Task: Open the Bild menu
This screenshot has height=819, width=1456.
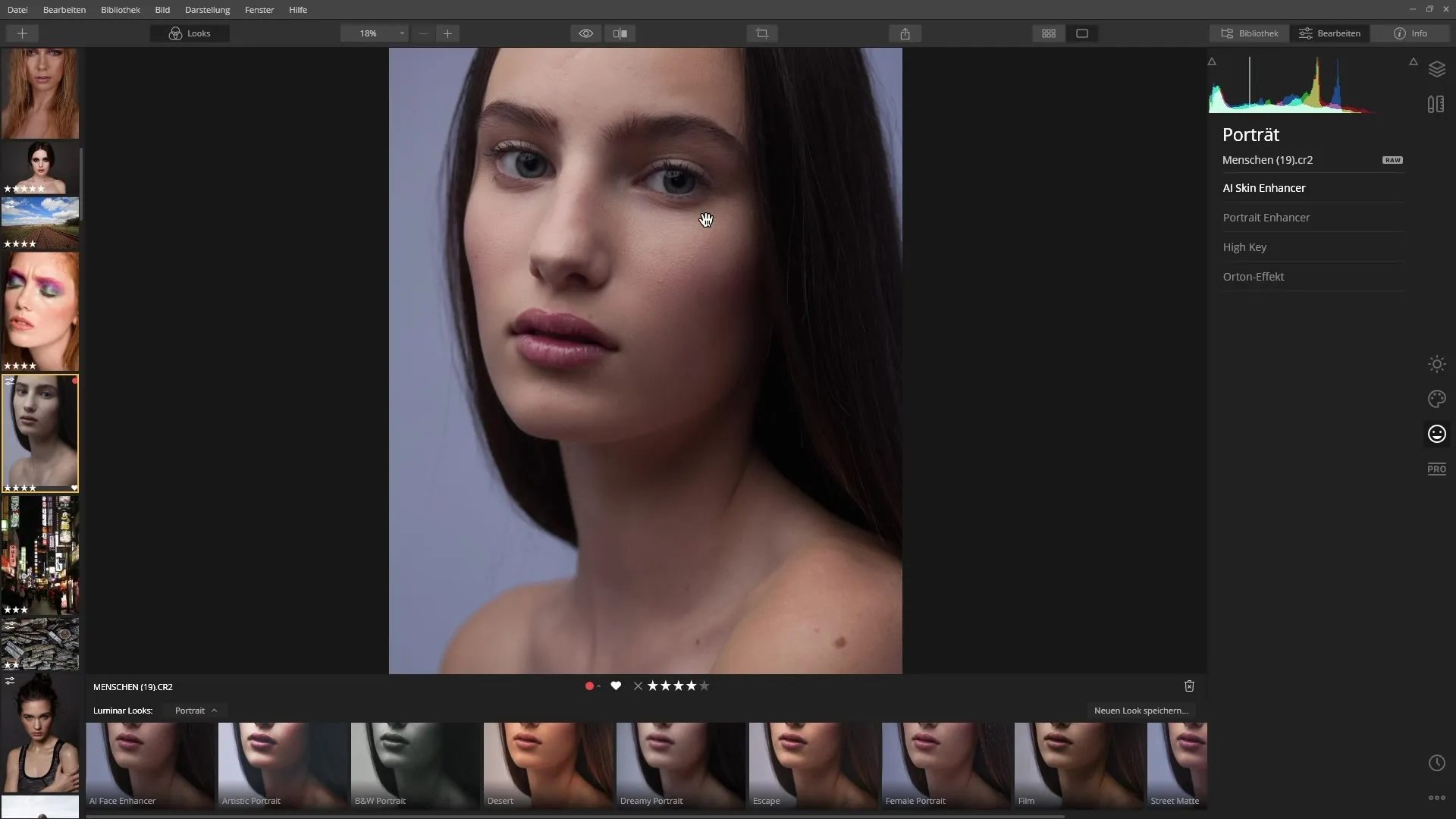Action: [x=162, y=10]
